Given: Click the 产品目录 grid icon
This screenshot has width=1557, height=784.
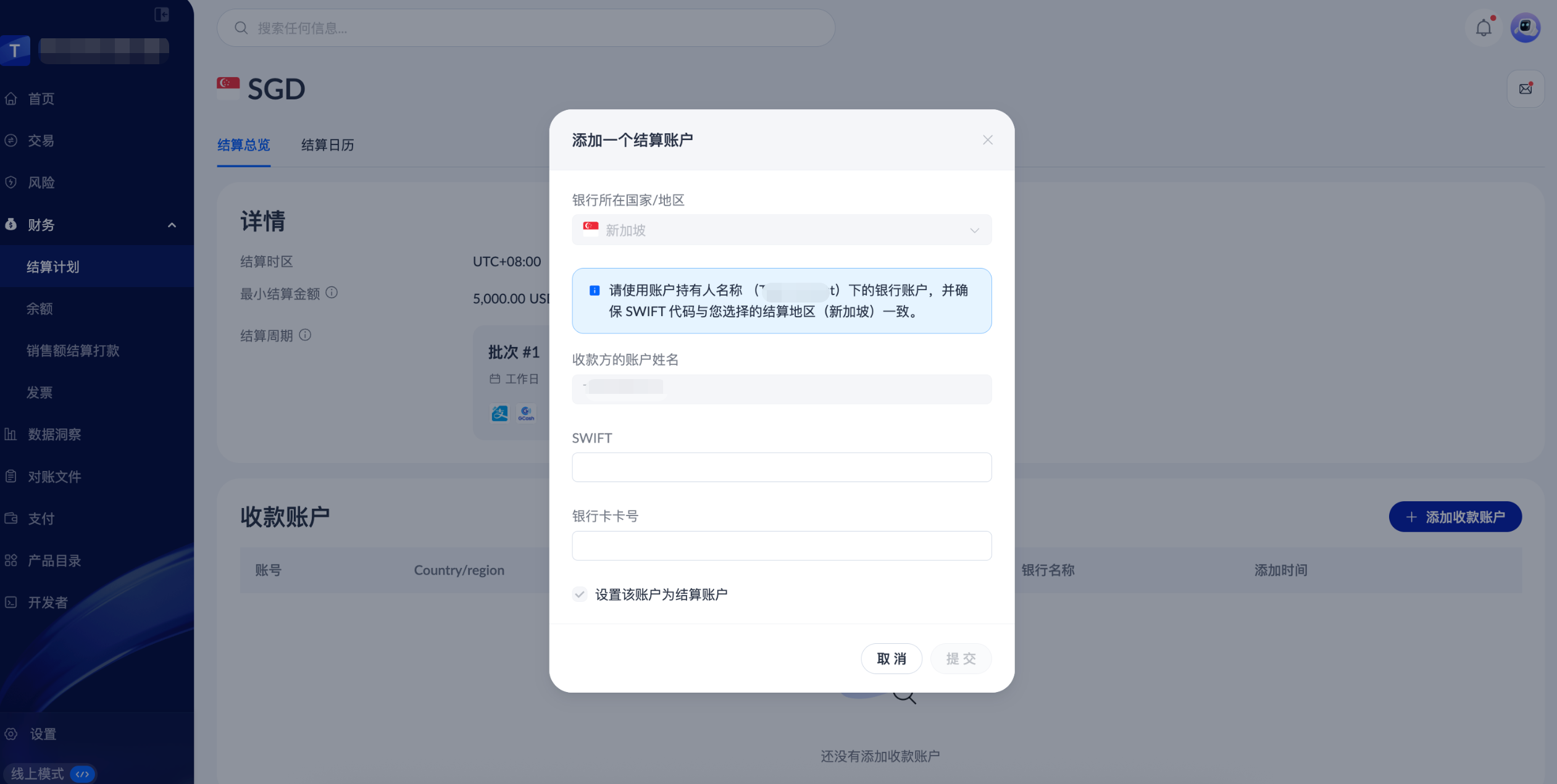Looking at the screenshot, I should click(x=11, y=561).
